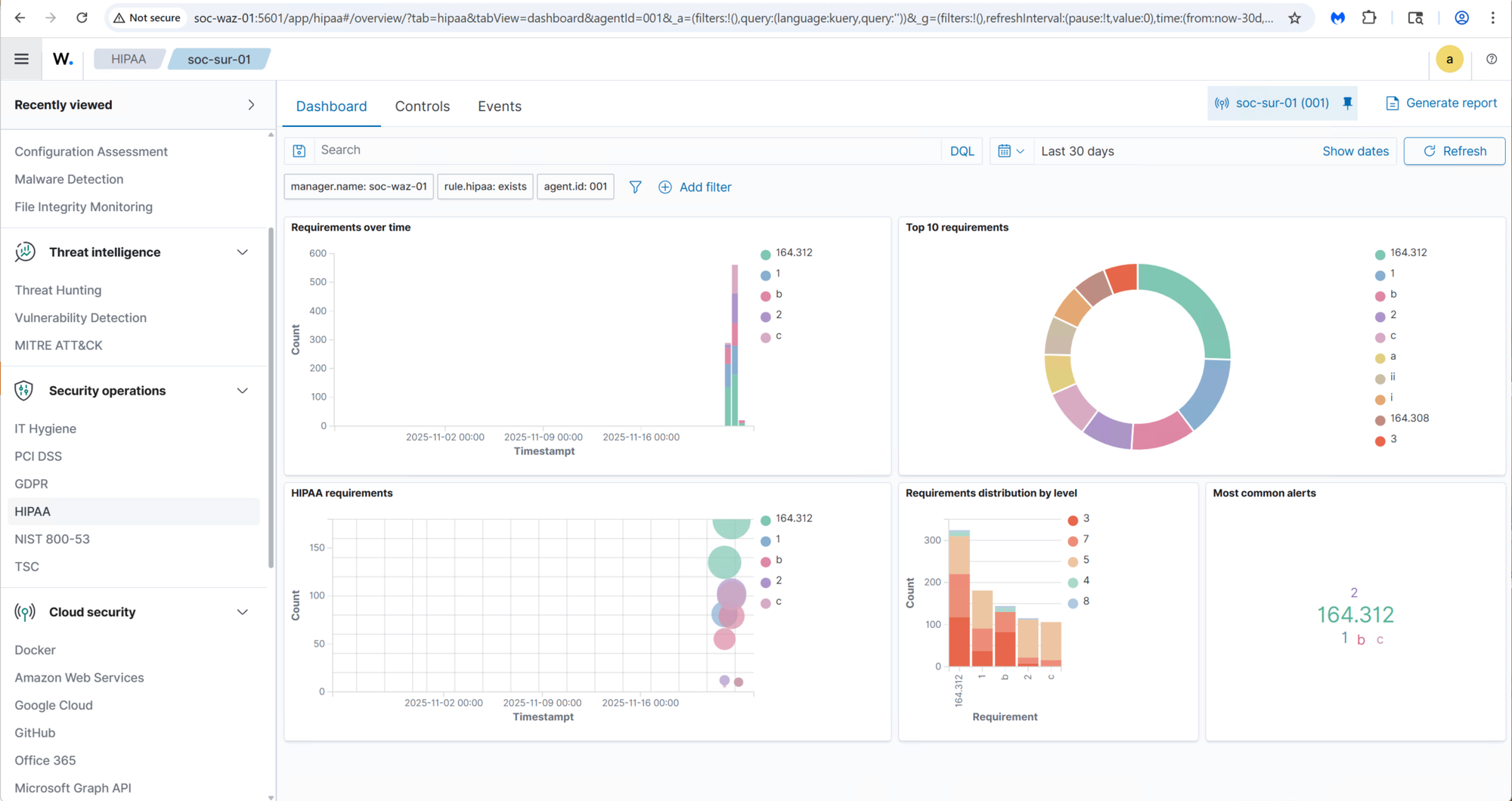
Task: Bookmark this page with the star icon
Action: coord(1294,17)
